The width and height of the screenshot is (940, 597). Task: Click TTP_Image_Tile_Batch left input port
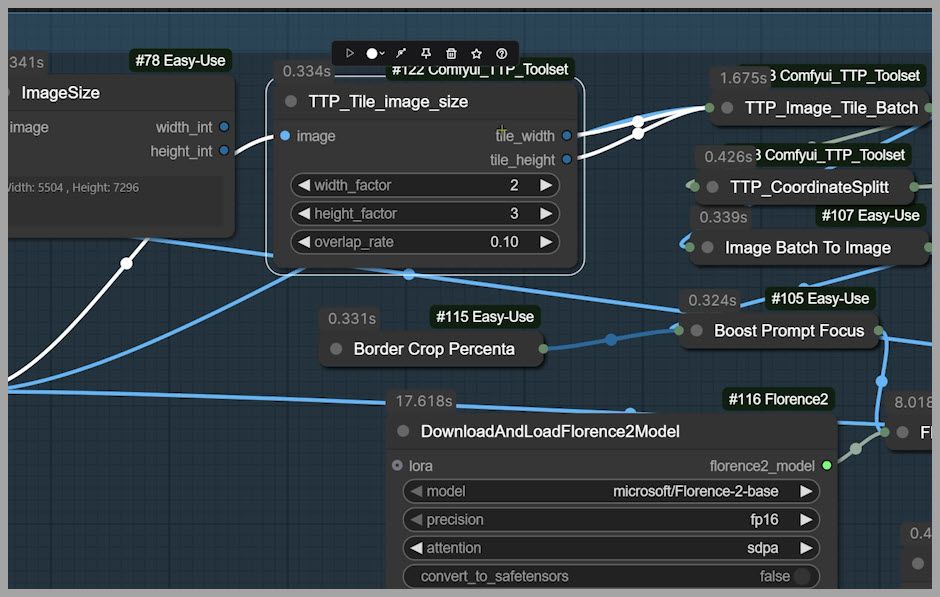point(710,108)
